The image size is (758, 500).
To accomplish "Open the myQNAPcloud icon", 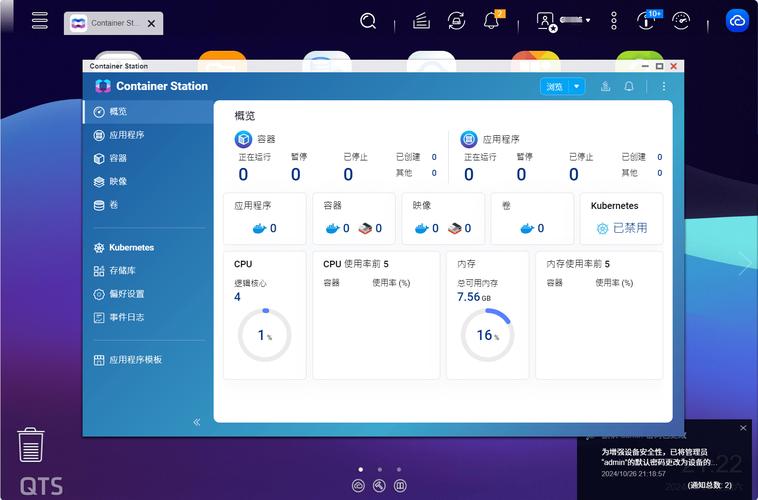I will [737, 21].
